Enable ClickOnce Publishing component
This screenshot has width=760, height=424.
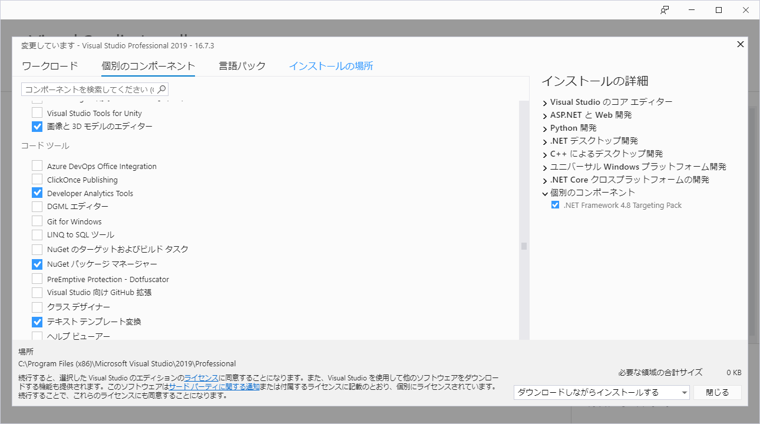(37, 179)
